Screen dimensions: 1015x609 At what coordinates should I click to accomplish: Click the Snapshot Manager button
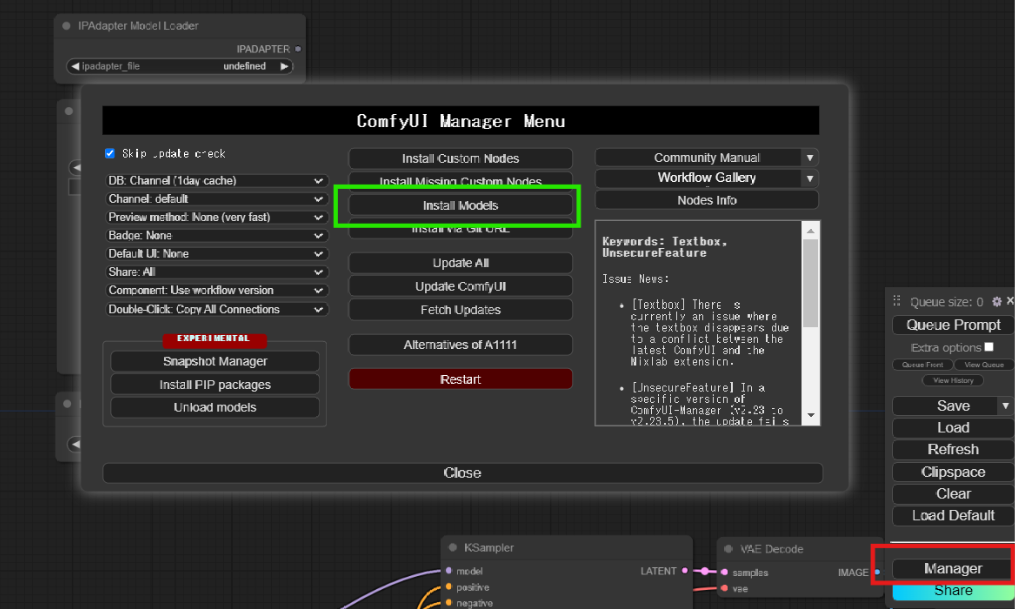[215, 361]
